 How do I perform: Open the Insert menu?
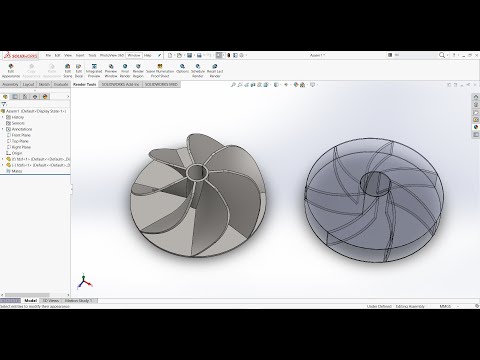click(80, 55)
